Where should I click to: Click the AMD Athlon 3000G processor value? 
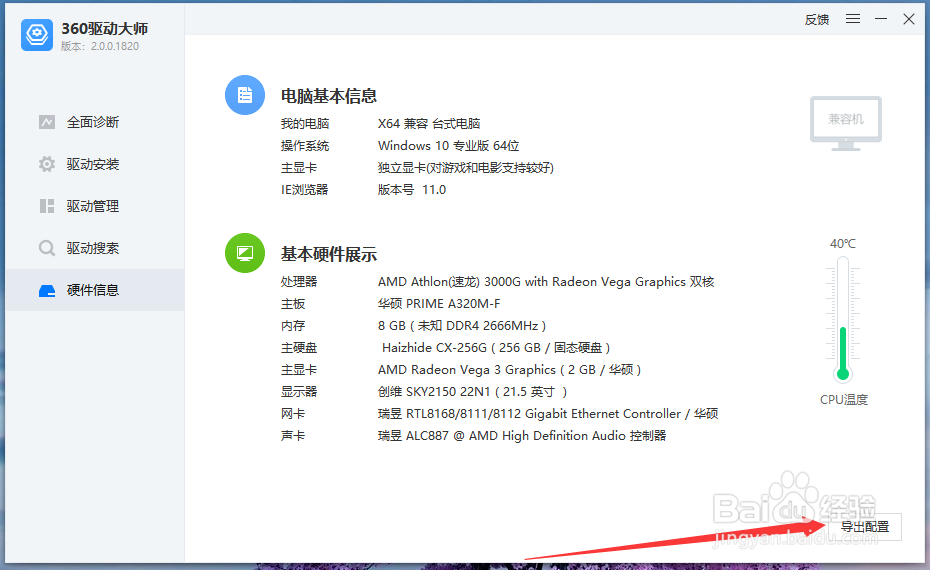coord(546,282)
